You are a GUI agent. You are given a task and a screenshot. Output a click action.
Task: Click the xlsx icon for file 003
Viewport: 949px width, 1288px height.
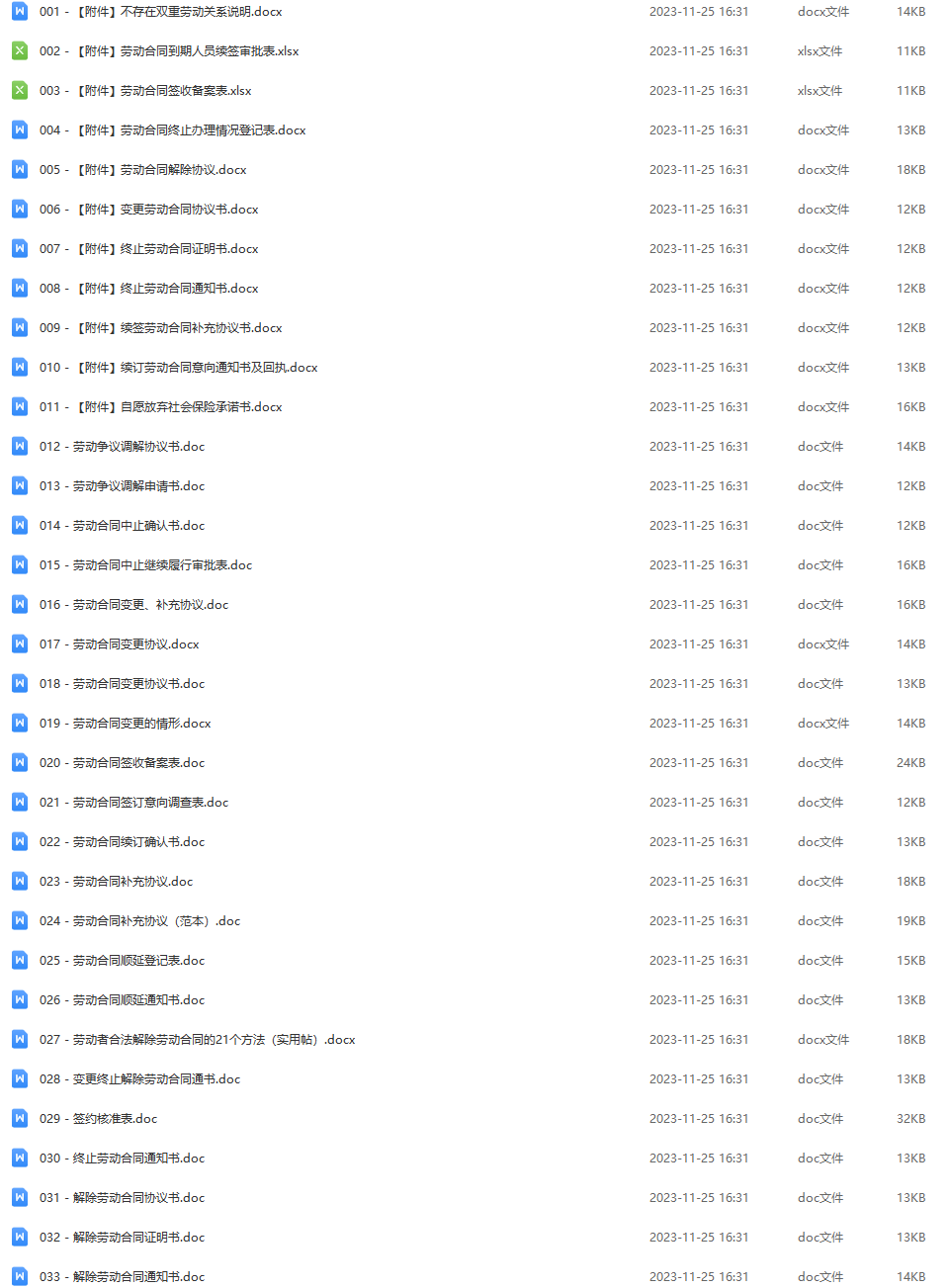point(20,90)
